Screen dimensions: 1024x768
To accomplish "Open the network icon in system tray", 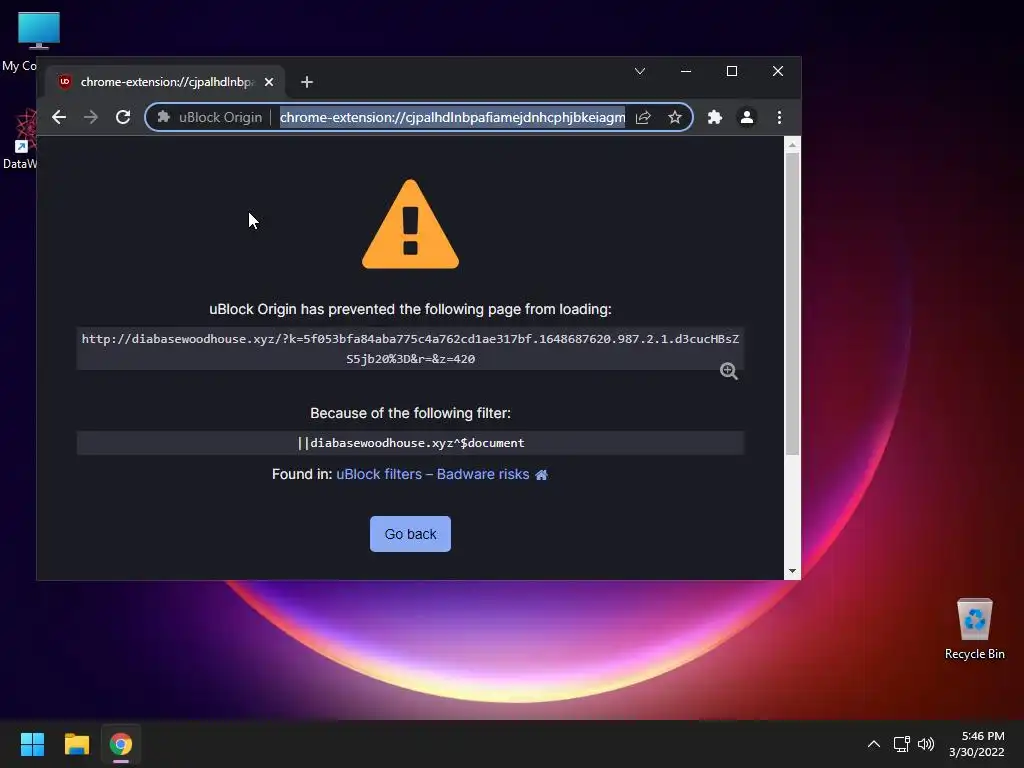I will click(902, 744).
